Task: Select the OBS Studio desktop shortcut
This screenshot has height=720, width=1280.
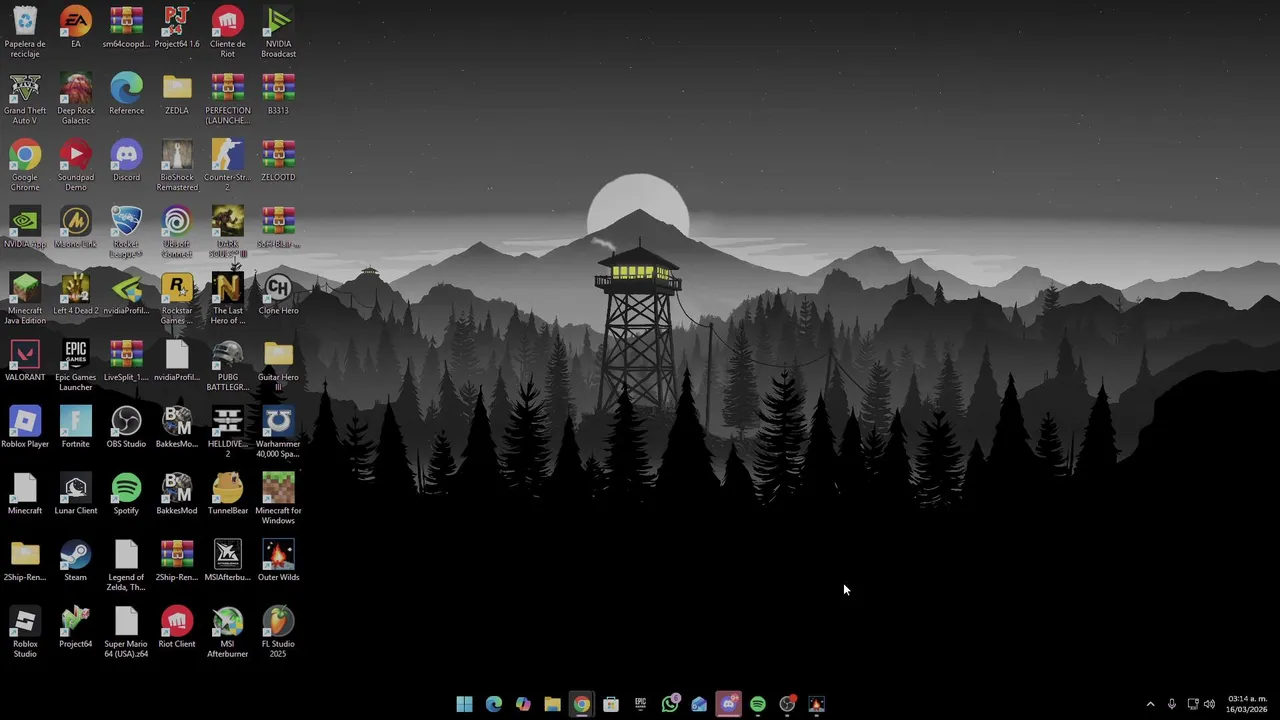Action: (x=126, y=427)
